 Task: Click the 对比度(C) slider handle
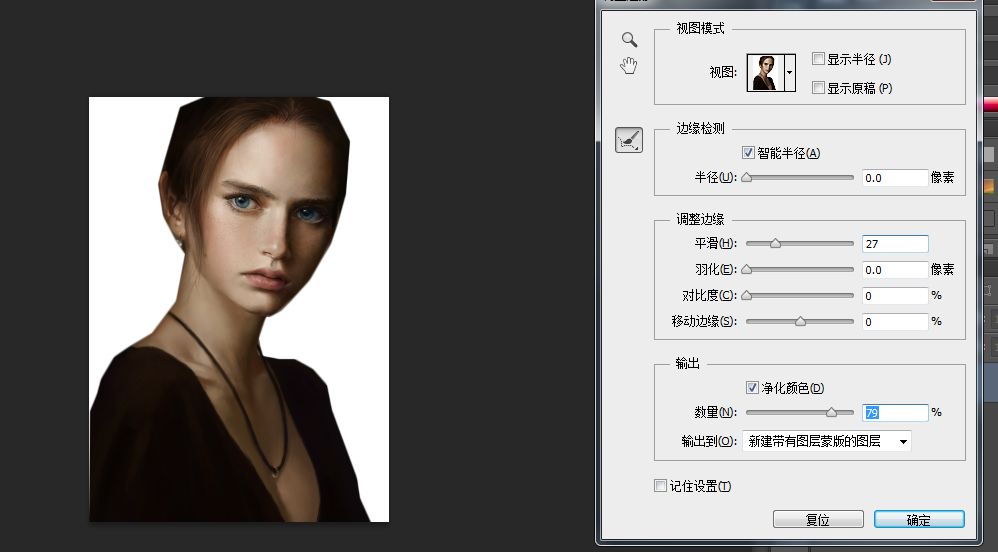coord(747,295)
